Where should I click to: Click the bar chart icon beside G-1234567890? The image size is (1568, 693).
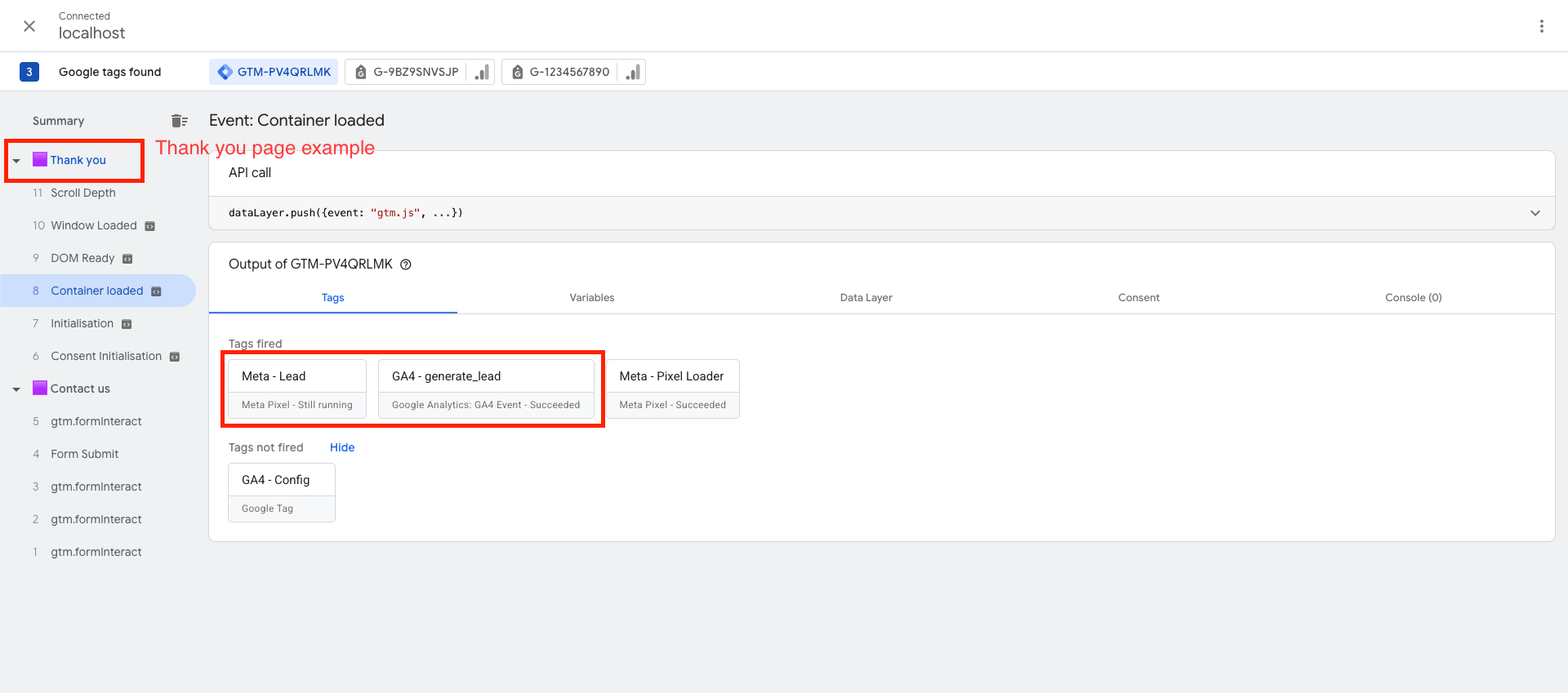(633, 72)
